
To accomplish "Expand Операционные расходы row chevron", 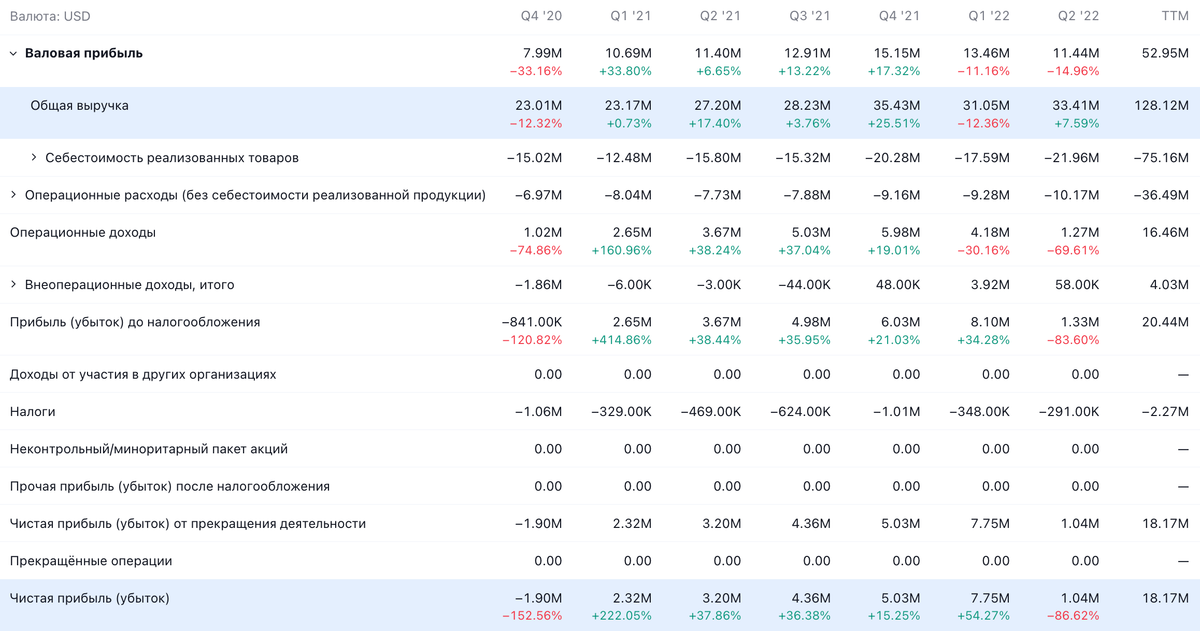I will (14, 195).
